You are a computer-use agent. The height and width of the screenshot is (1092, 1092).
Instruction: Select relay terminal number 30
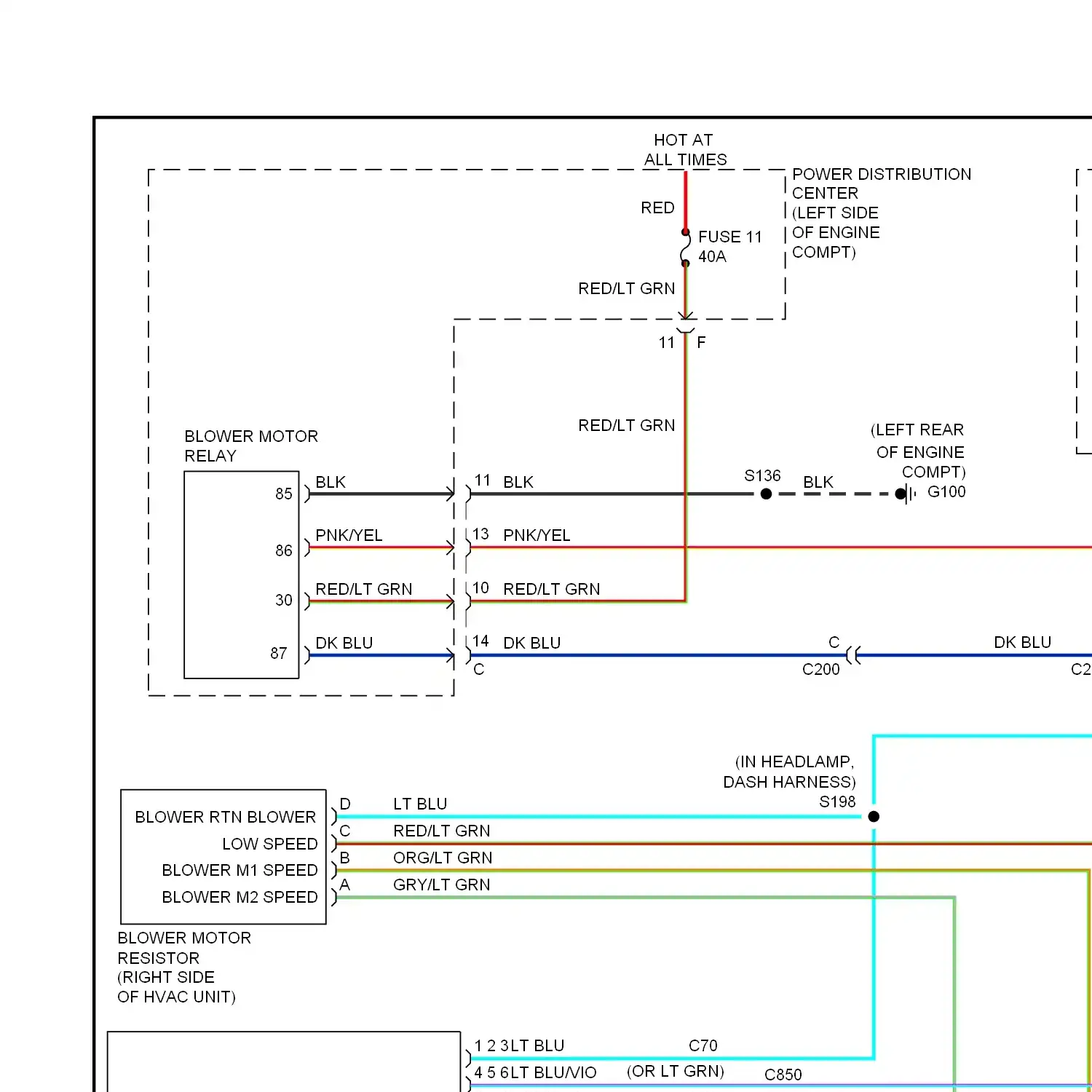point(284,600)
